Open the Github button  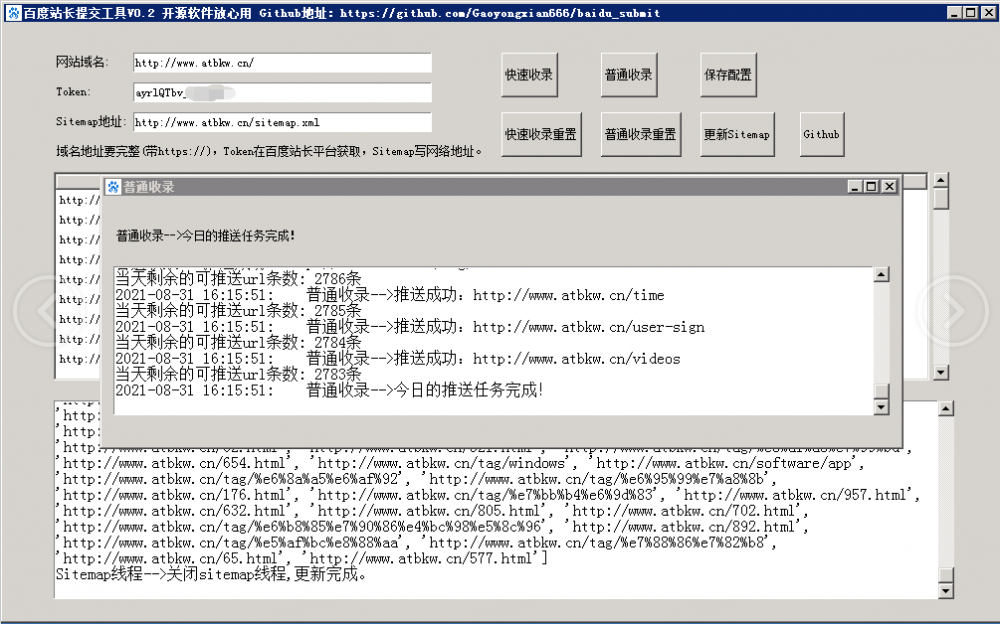(x=822, y=135)
